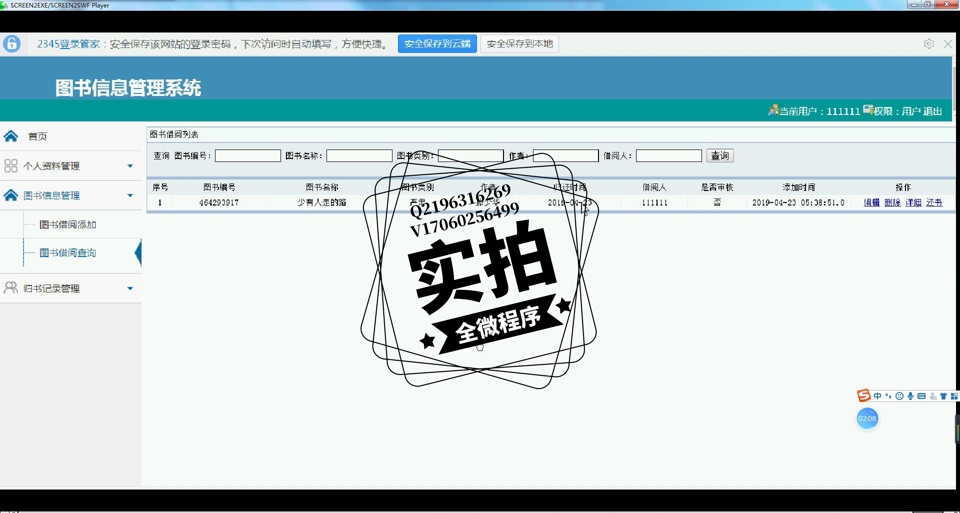Open the 图书借阅添加 submenu item
This screenshot has width=960, height=513.
click(x=68, y=225)
